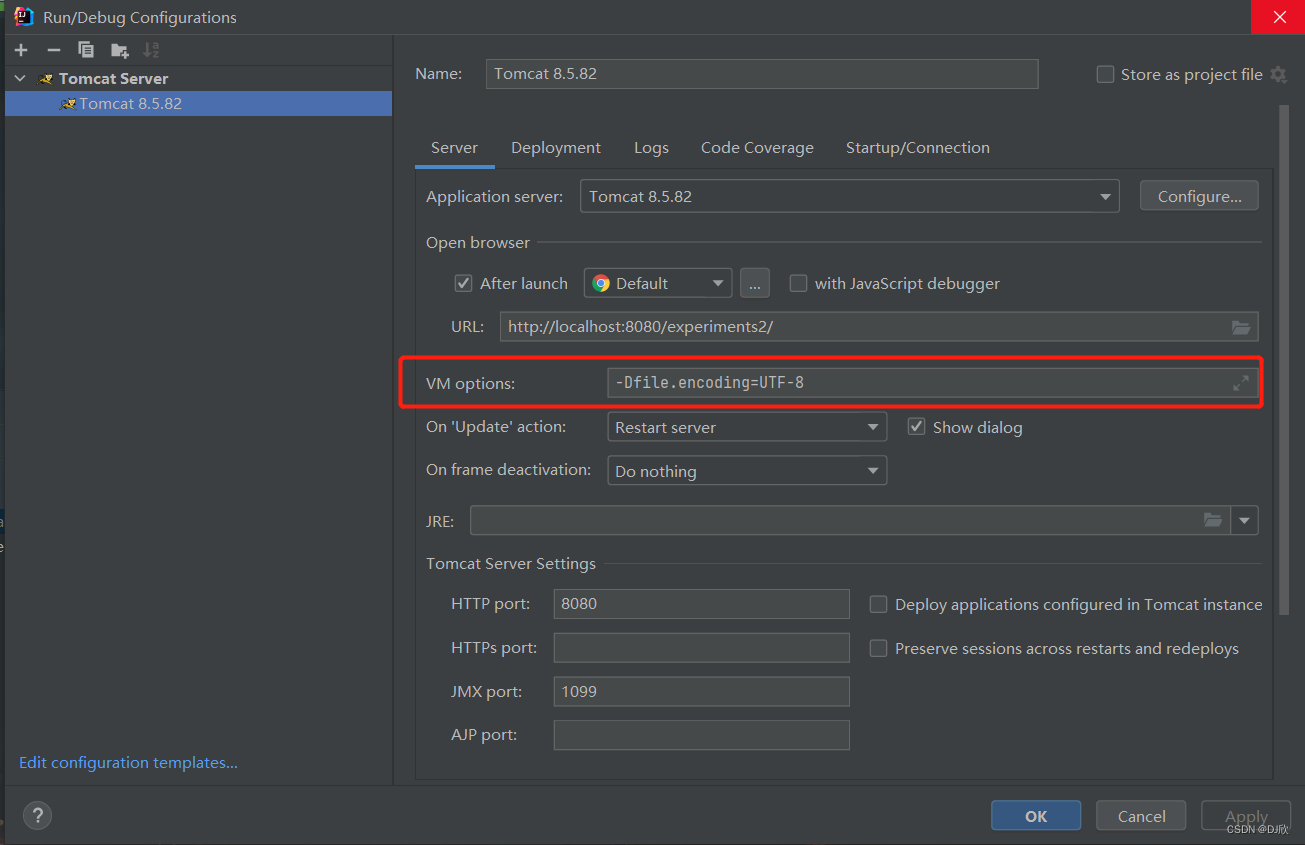Switch to the Server tab

tap(454, 148)
